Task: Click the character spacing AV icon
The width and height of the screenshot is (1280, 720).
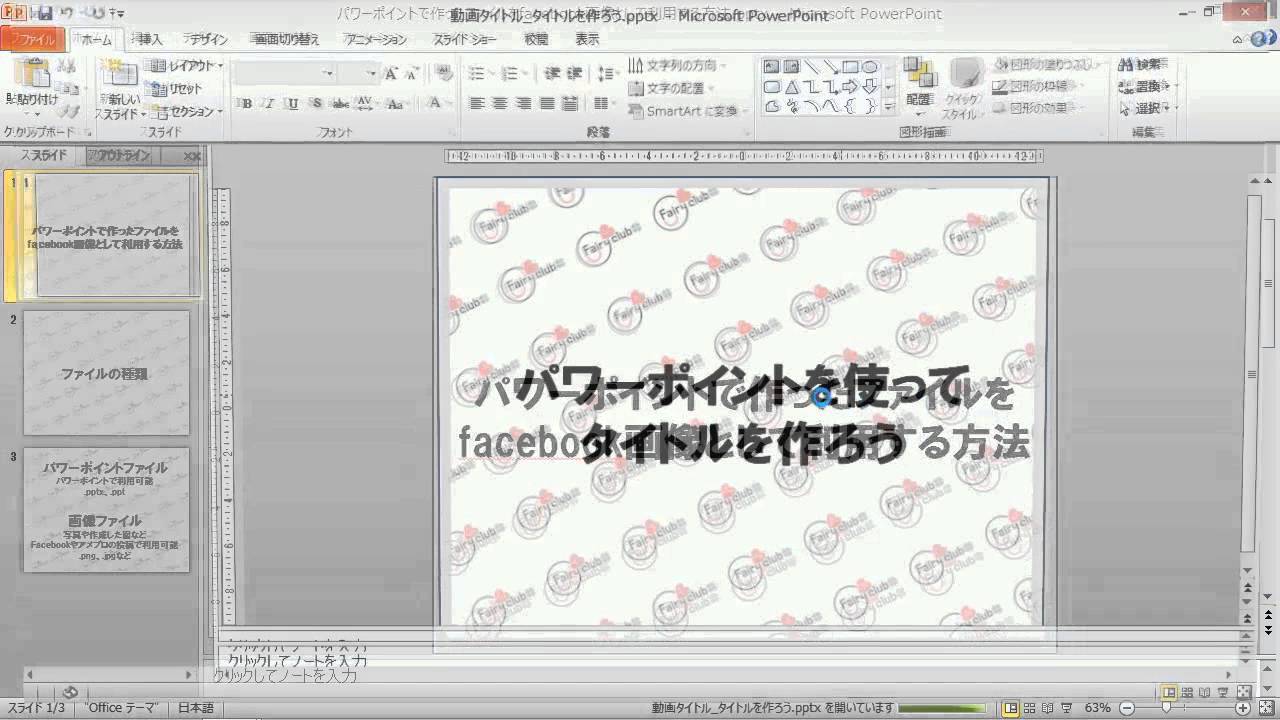Action: click(364, 103)
